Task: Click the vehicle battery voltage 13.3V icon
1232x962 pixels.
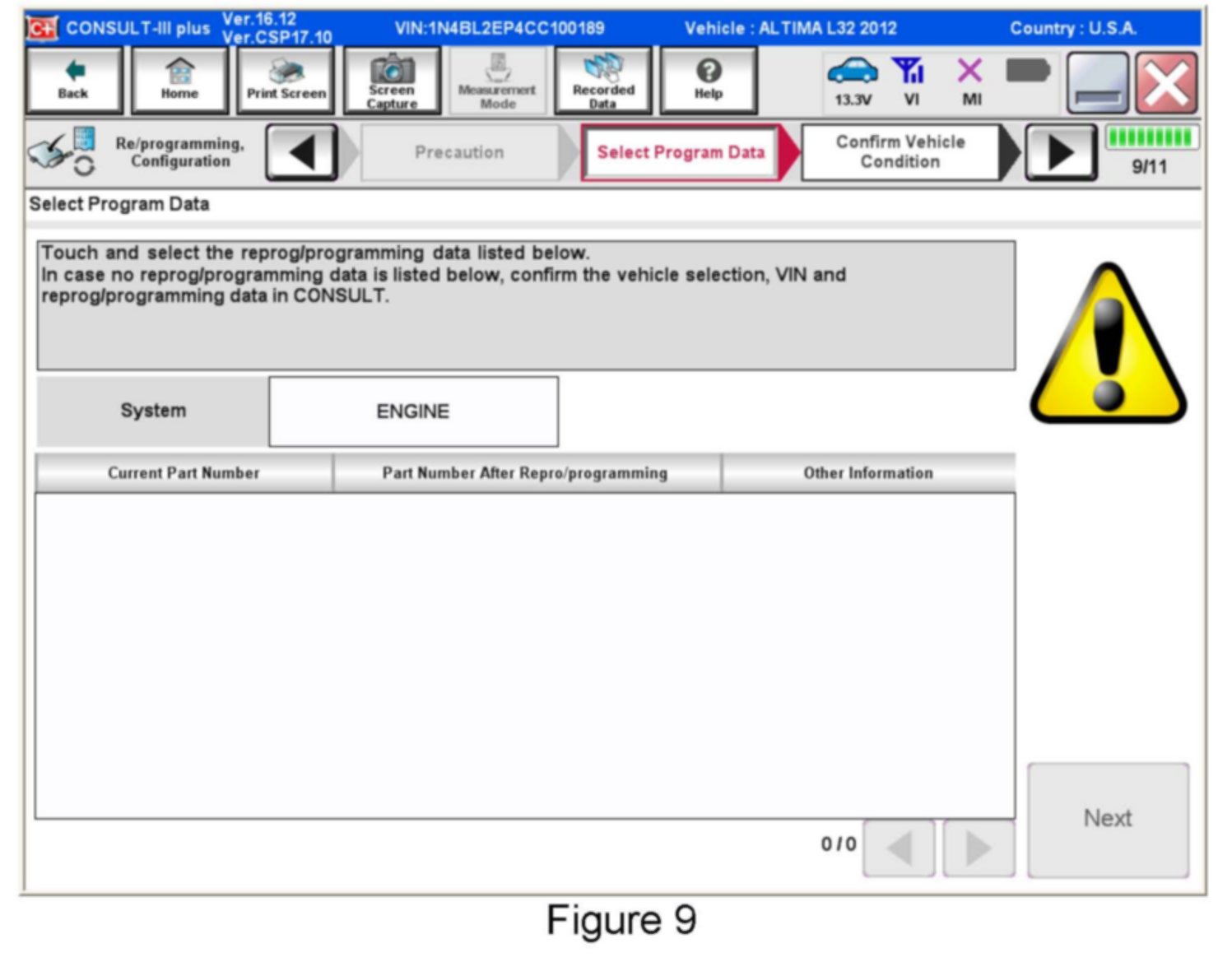Action: point(853,81)
